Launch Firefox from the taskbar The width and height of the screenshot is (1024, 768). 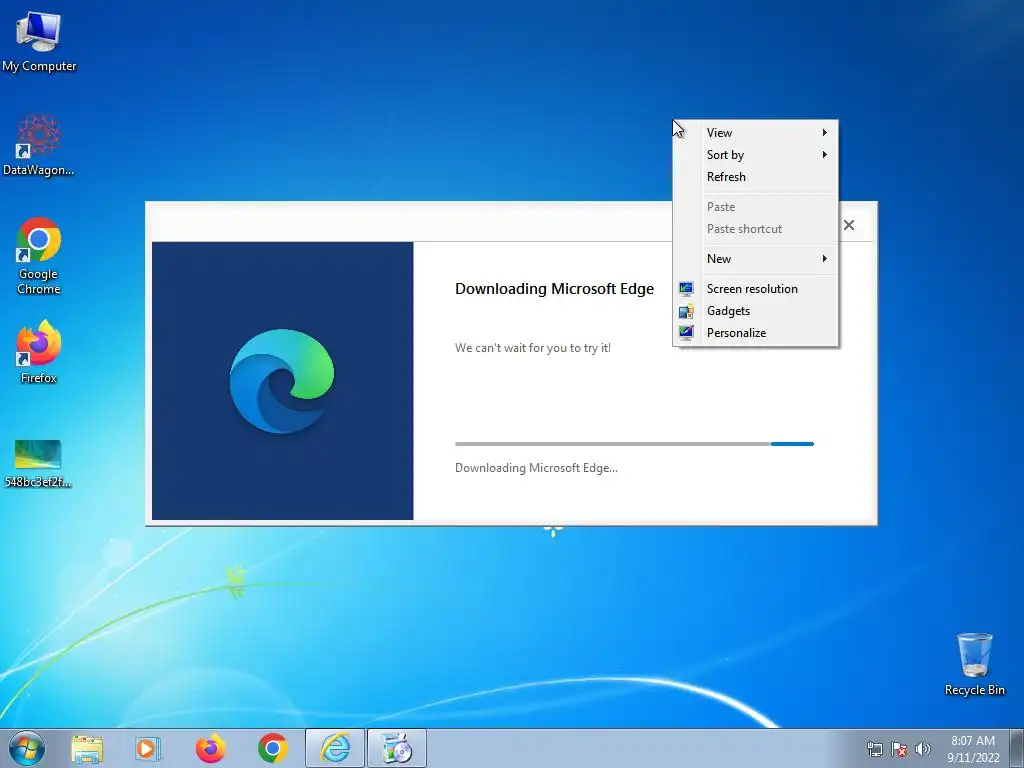pyautogui.click(x=210, y=748)
